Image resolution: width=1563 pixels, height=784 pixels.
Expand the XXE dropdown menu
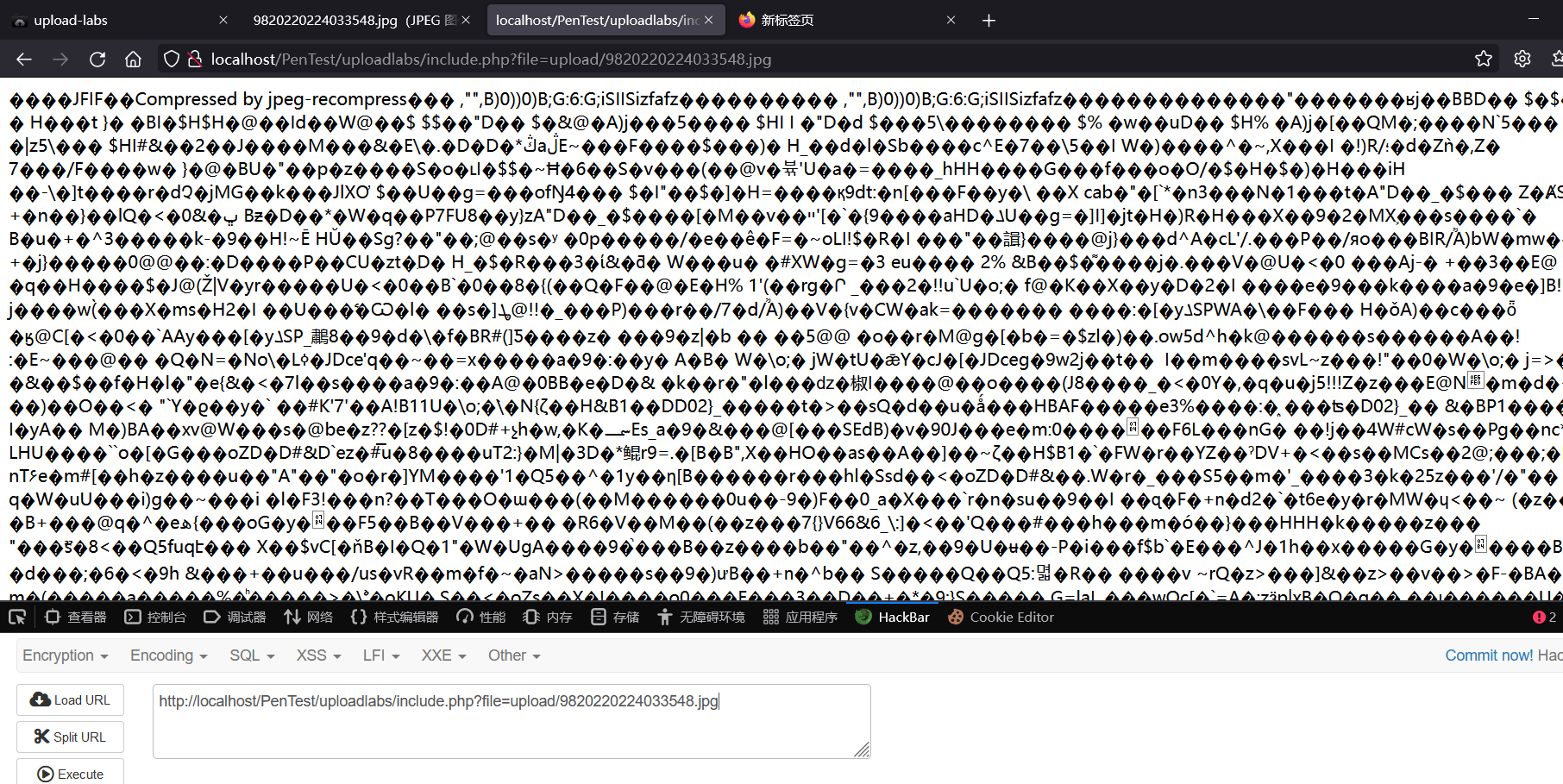pyautogui.click(x=443, y=655)
